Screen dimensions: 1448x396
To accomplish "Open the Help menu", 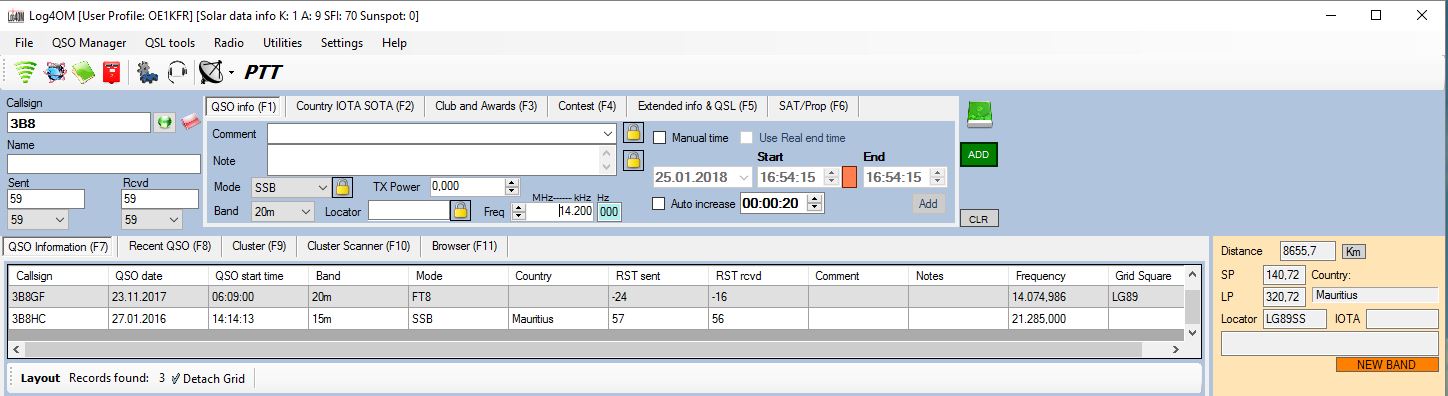I will pyautogui.click(x=395, y=43).
